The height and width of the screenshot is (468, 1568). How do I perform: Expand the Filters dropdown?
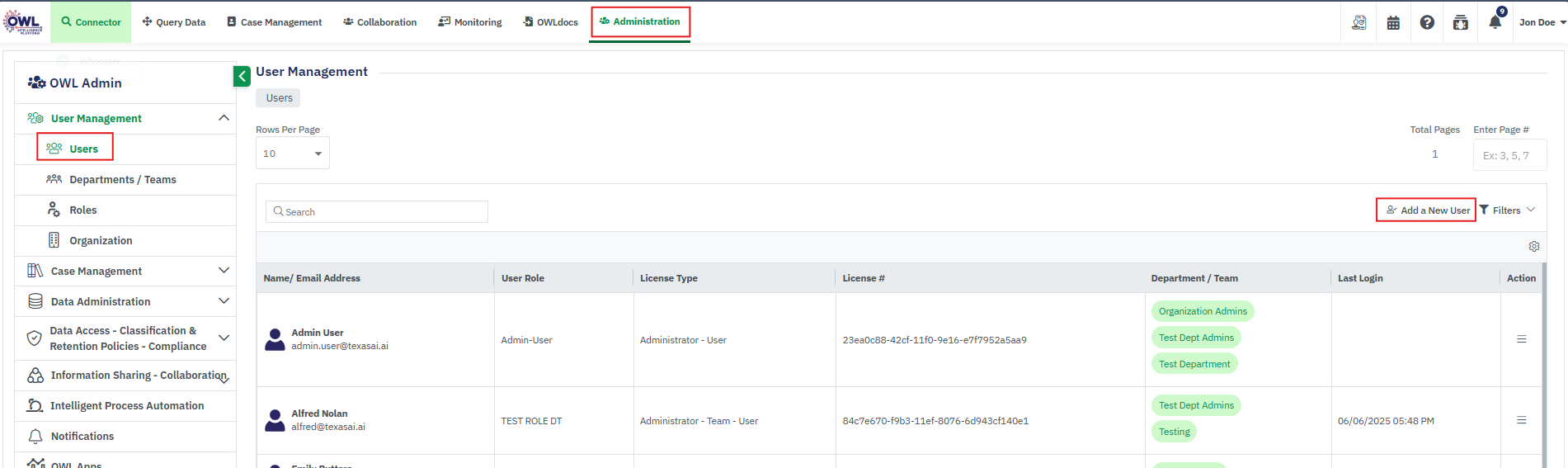click(1507, 210)
